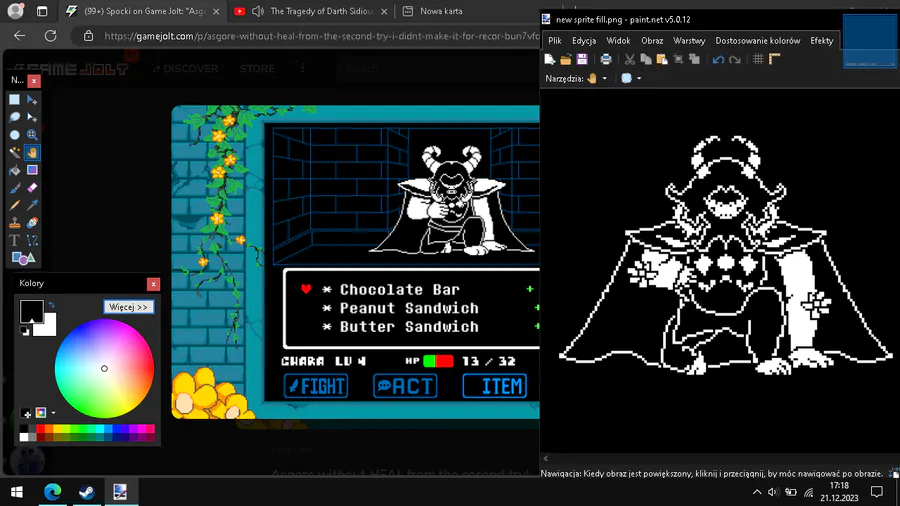Image resolution: width=900 pixels, height=506 pixels.
Task: Switch to the Nowa karta tab
Action: coord(440,11)
